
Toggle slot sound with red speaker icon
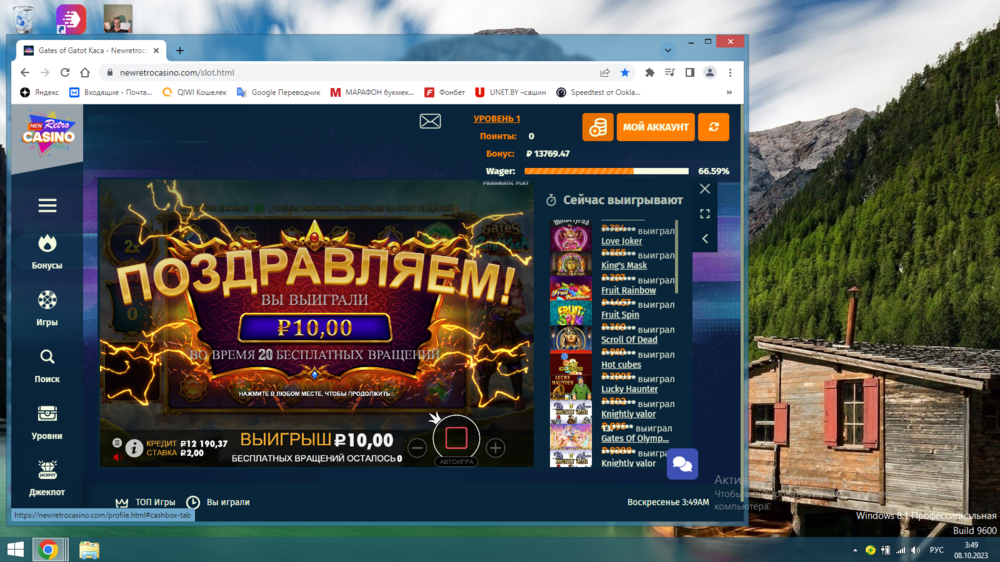116,457
